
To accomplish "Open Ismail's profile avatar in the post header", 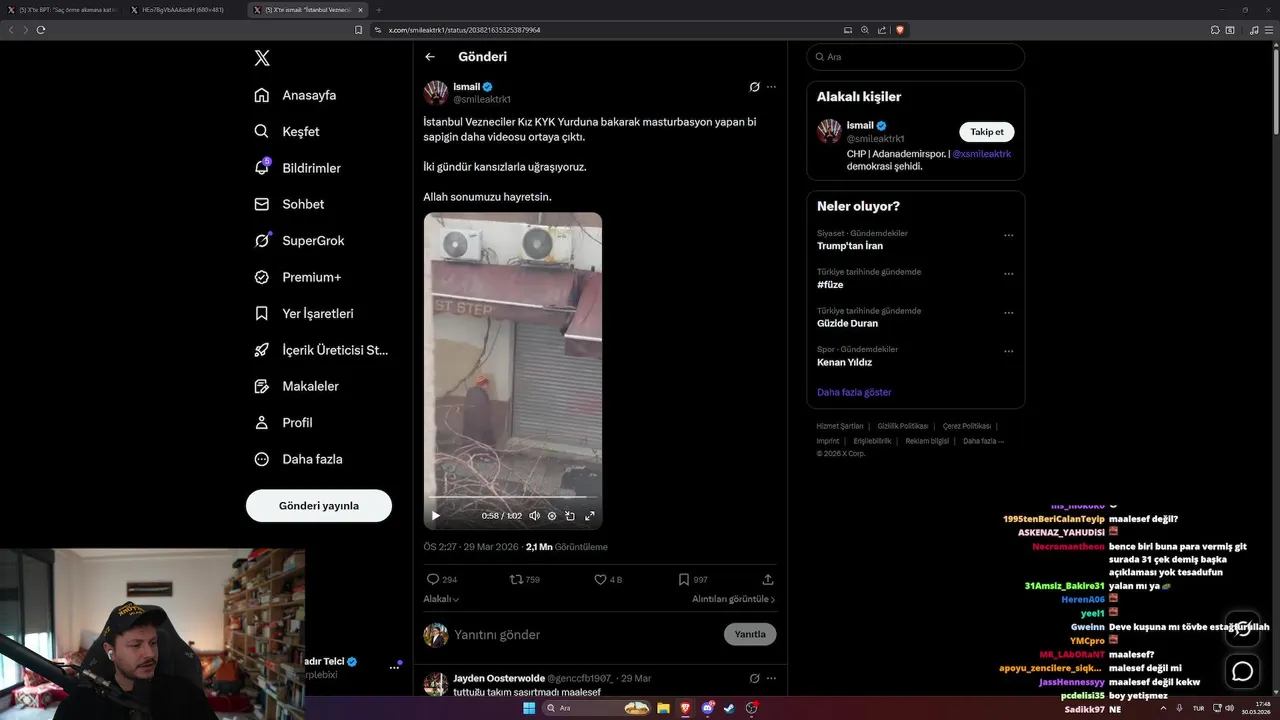I will pos(435,93).
